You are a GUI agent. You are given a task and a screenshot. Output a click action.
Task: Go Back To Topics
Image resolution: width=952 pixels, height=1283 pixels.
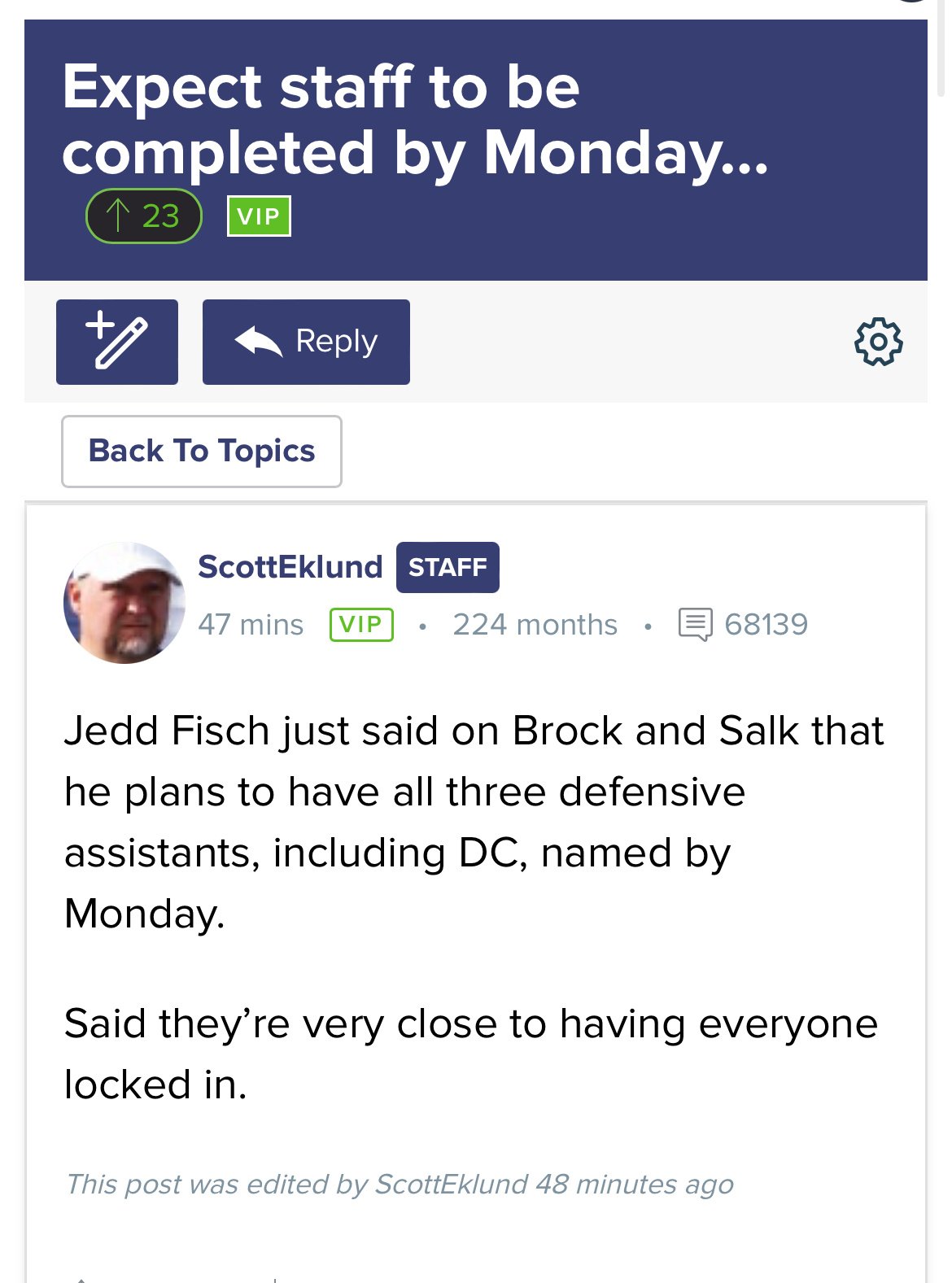202,452
